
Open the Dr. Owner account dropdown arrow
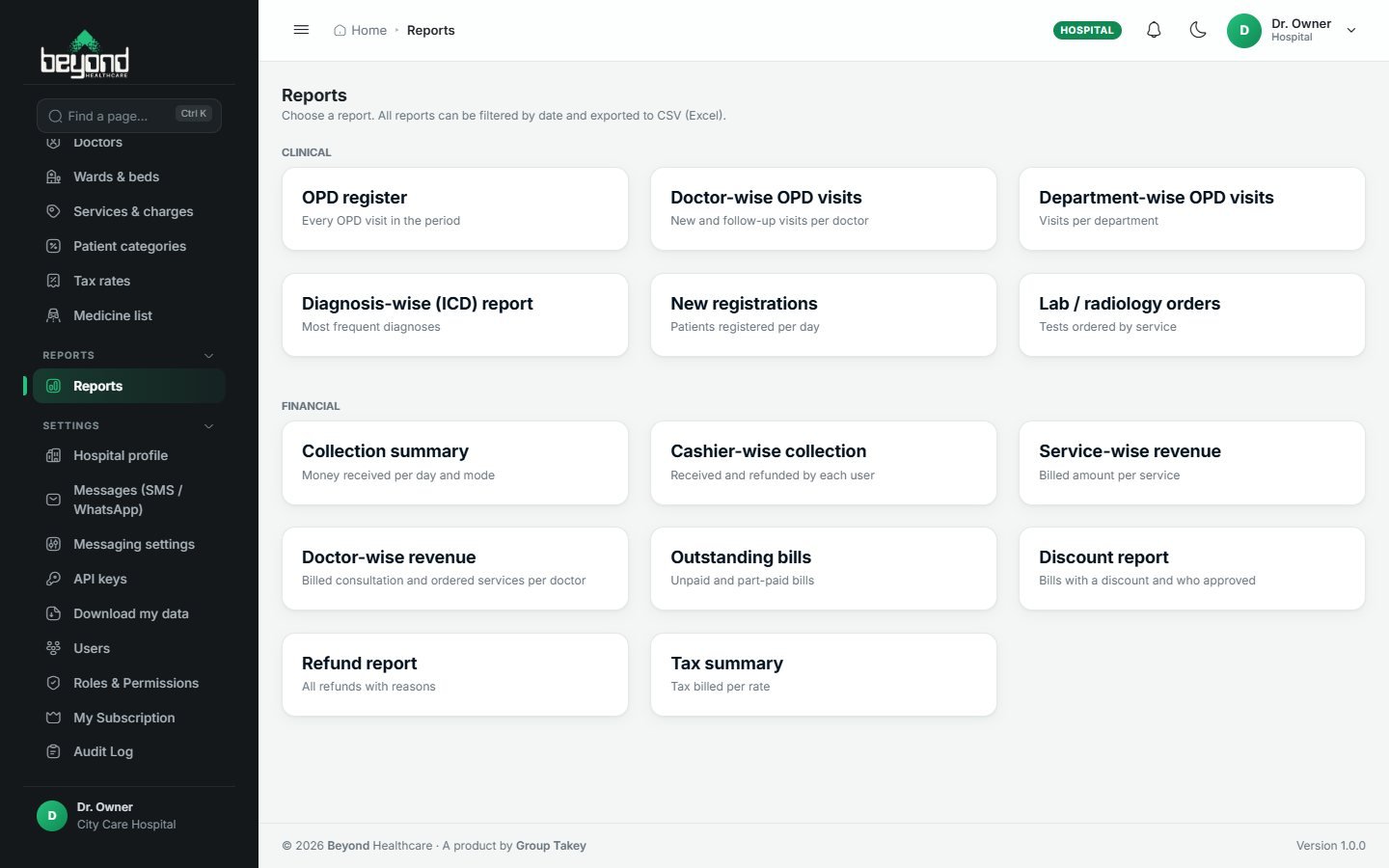(1351, 30)
